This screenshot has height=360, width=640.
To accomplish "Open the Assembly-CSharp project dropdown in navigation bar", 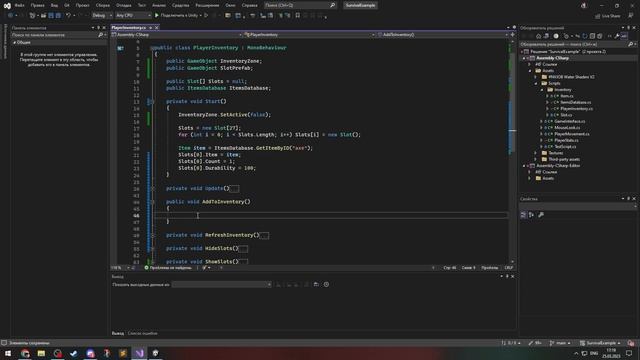I will point(177,35).
